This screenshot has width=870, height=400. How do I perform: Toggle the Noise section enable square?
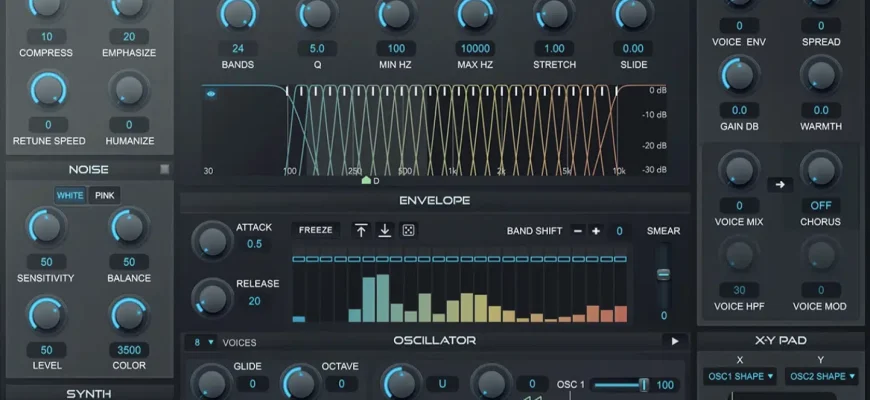click(x=165, y=169)
